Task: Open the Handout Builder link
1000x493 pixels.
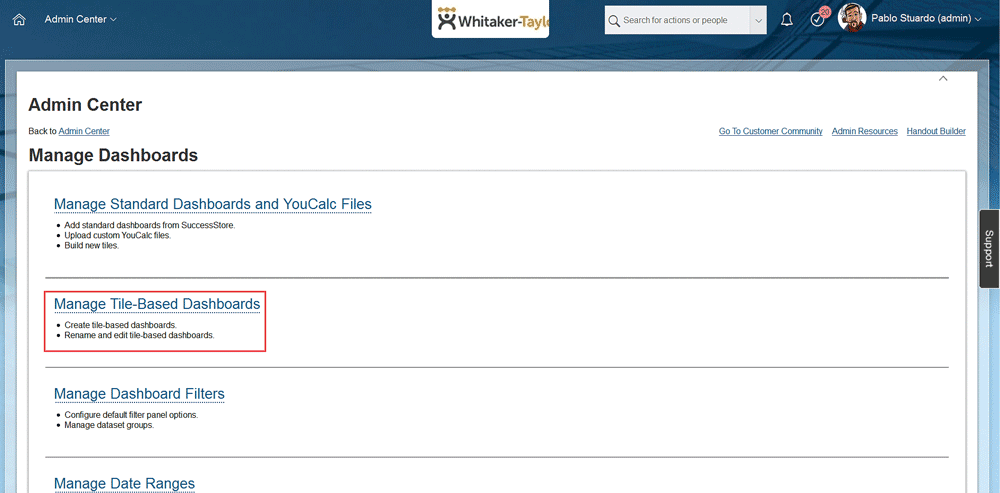Action: 936,131
